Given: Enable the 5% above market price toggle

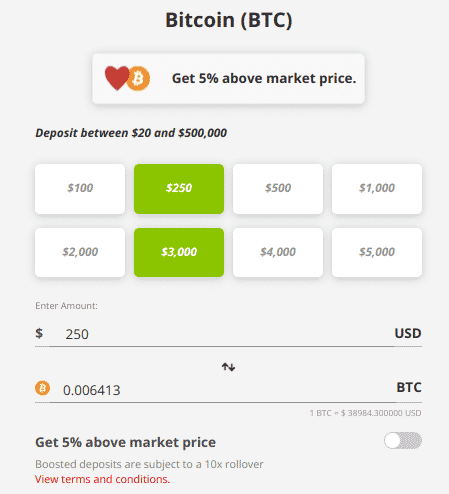Looking at the screenshot, I should 403,441.
